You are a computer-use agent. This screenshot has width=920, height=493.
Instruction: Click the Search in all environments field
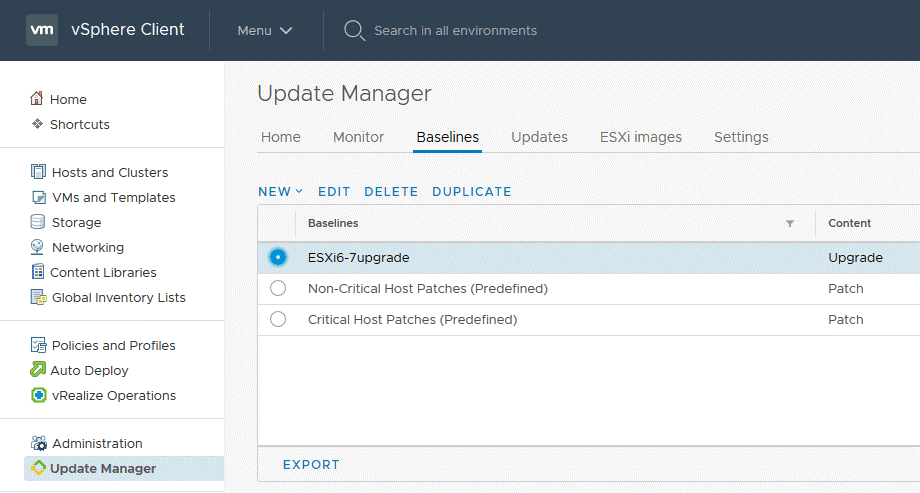[x=455, y=30]
